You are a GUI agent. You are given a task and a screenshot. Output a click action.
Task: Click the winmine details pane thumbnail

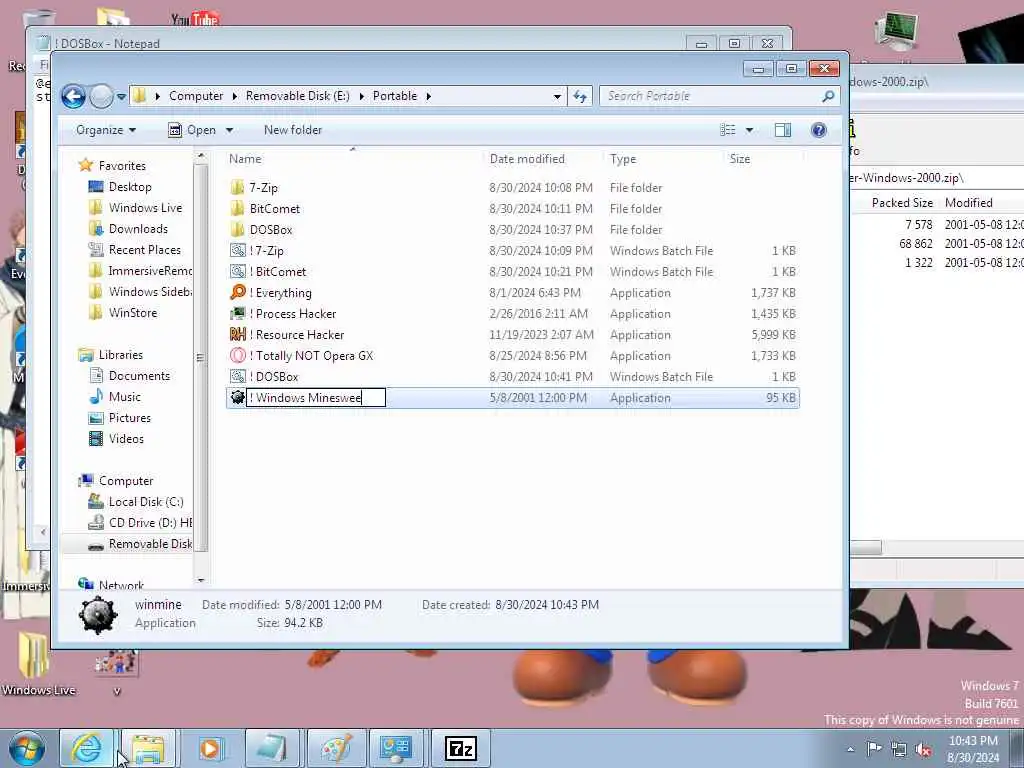click(x=98, y=614)
